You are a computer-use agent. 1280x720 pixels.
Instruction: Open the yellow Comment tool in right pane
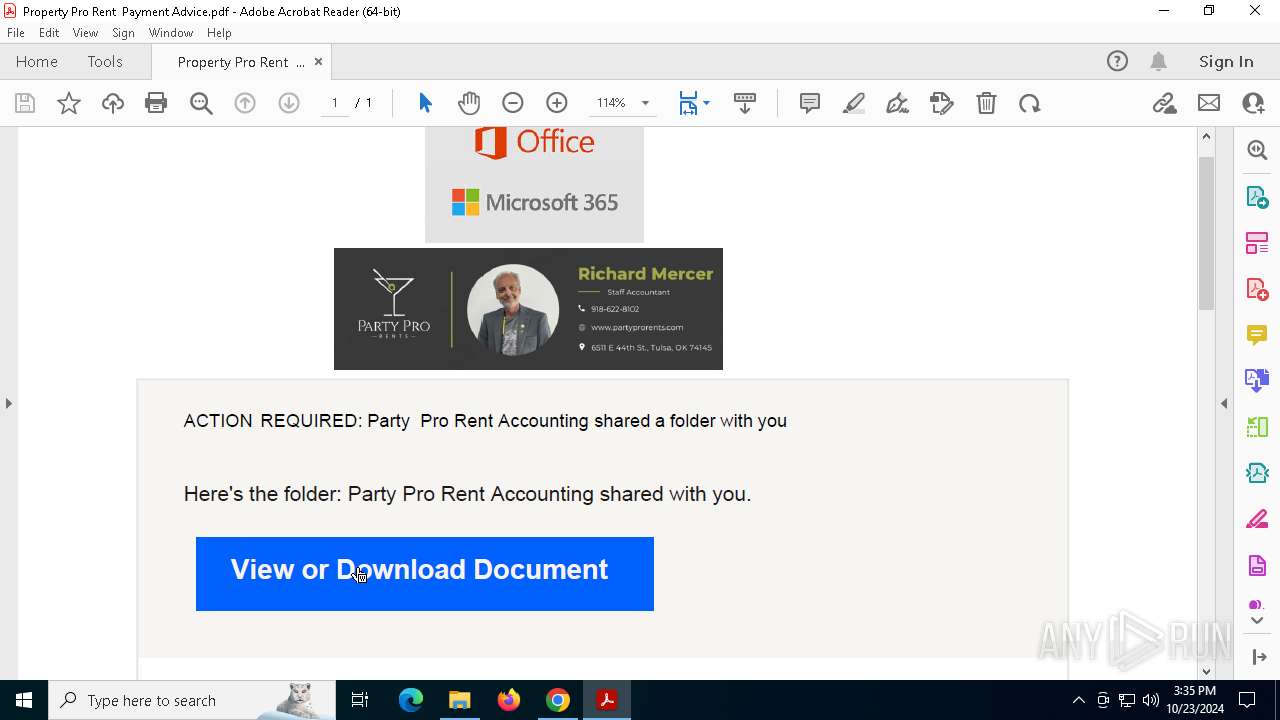coord(1257,335)
